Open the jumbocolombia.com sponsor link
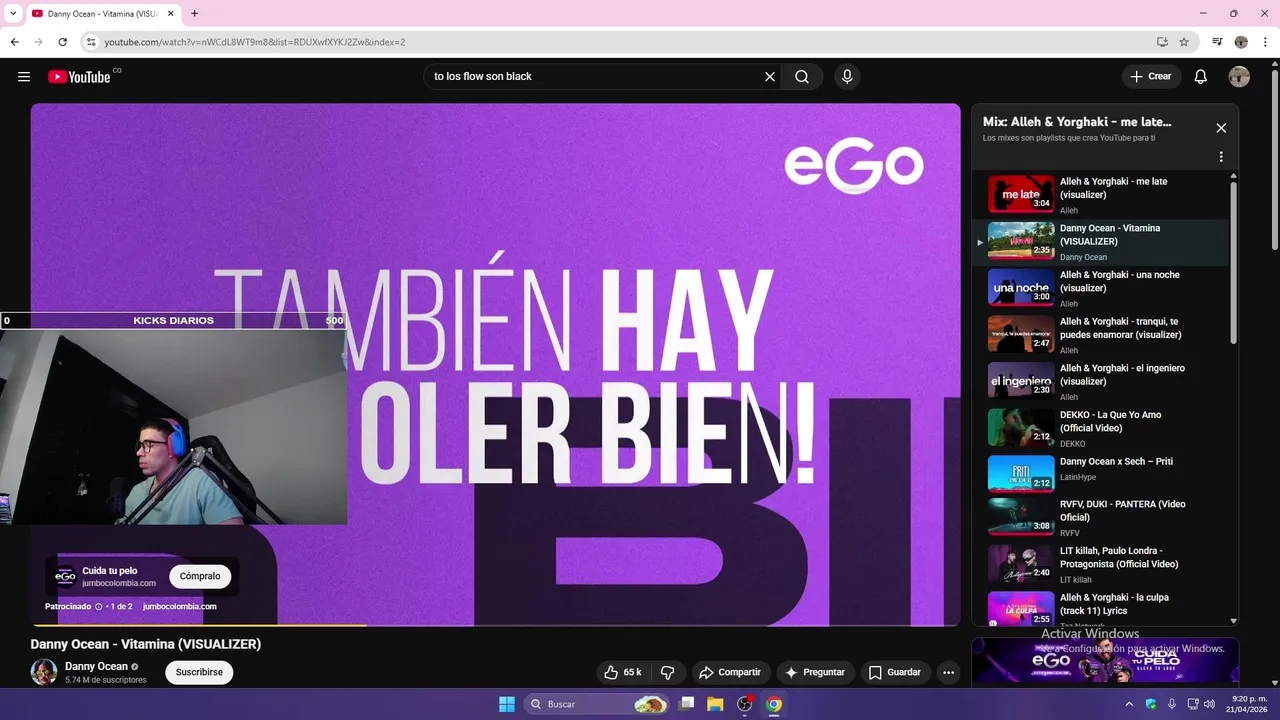Viewport: 1280px width, 720px height. point(179,606)
